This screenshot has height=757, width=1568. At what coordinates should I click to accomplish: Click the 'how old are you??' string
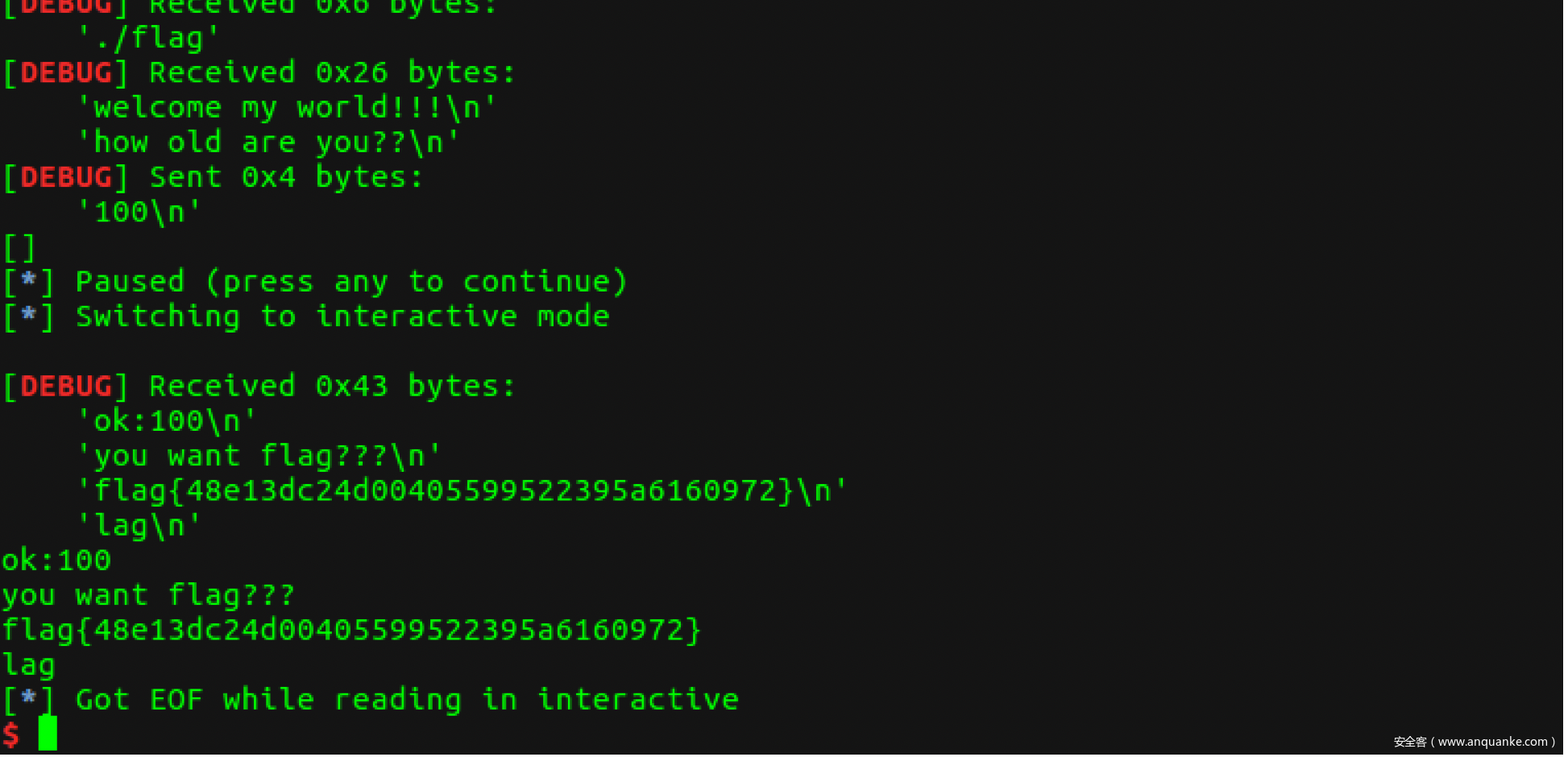pyautogui.click(x=268, y=143)
